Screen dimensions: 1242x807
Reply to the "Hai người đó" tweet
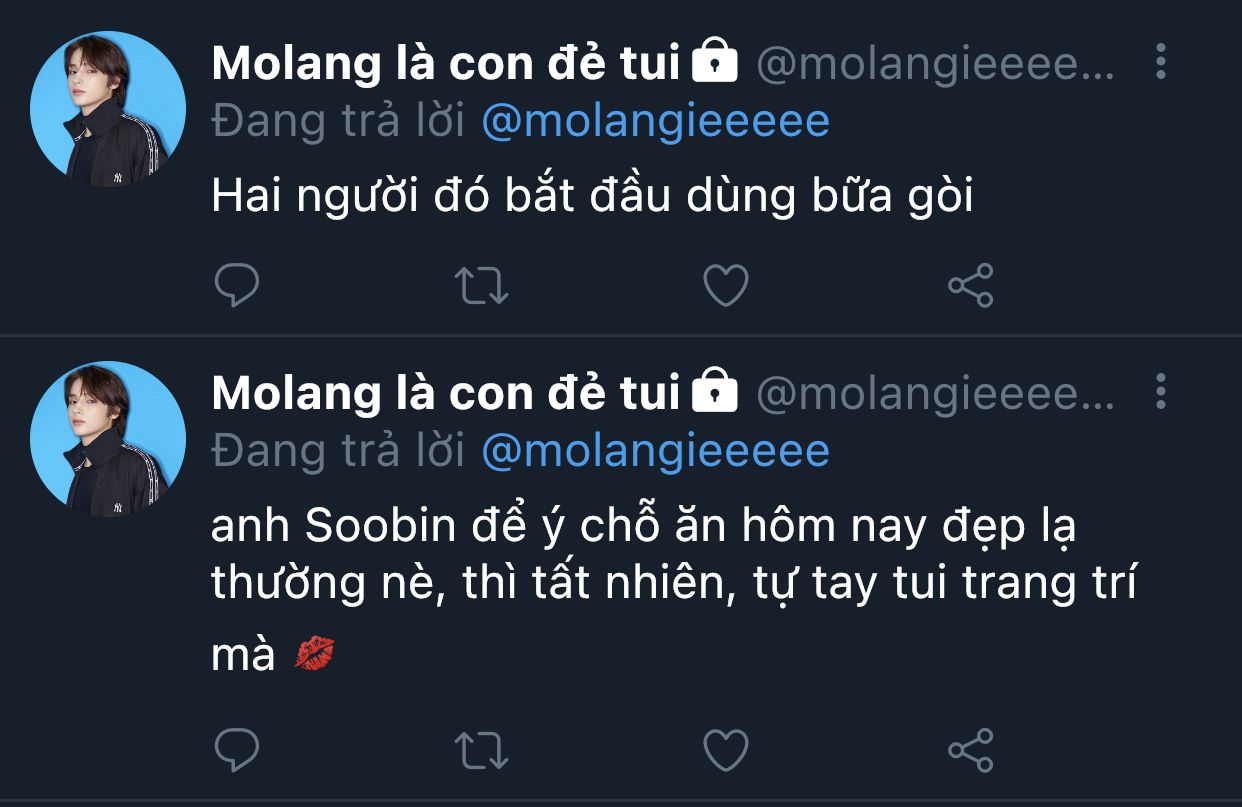(237, 286)
